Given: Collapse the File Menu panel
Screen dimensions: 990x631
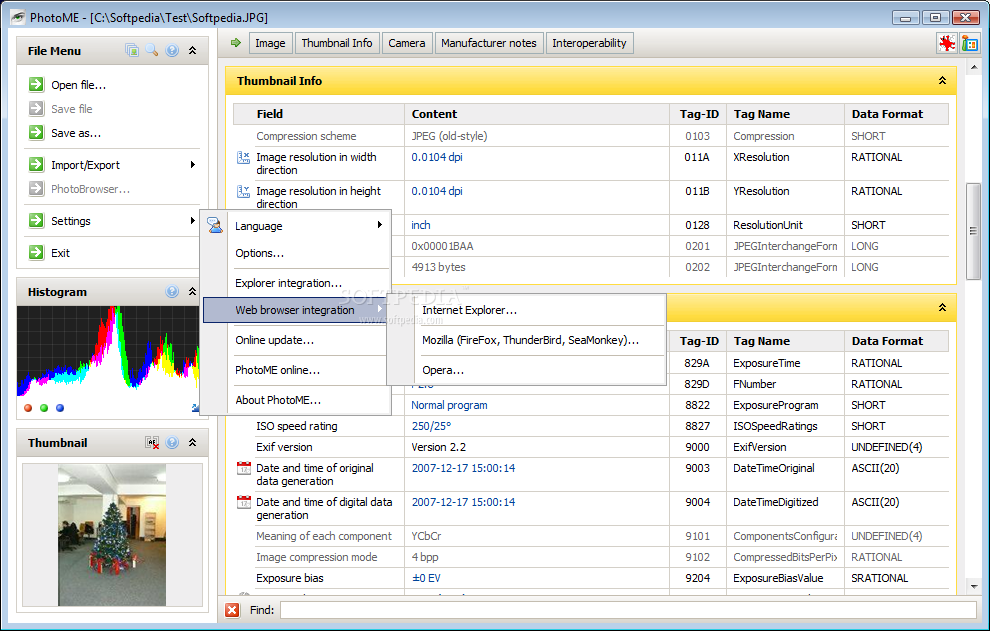Looking at the screenshot, I should click(193, 50).
